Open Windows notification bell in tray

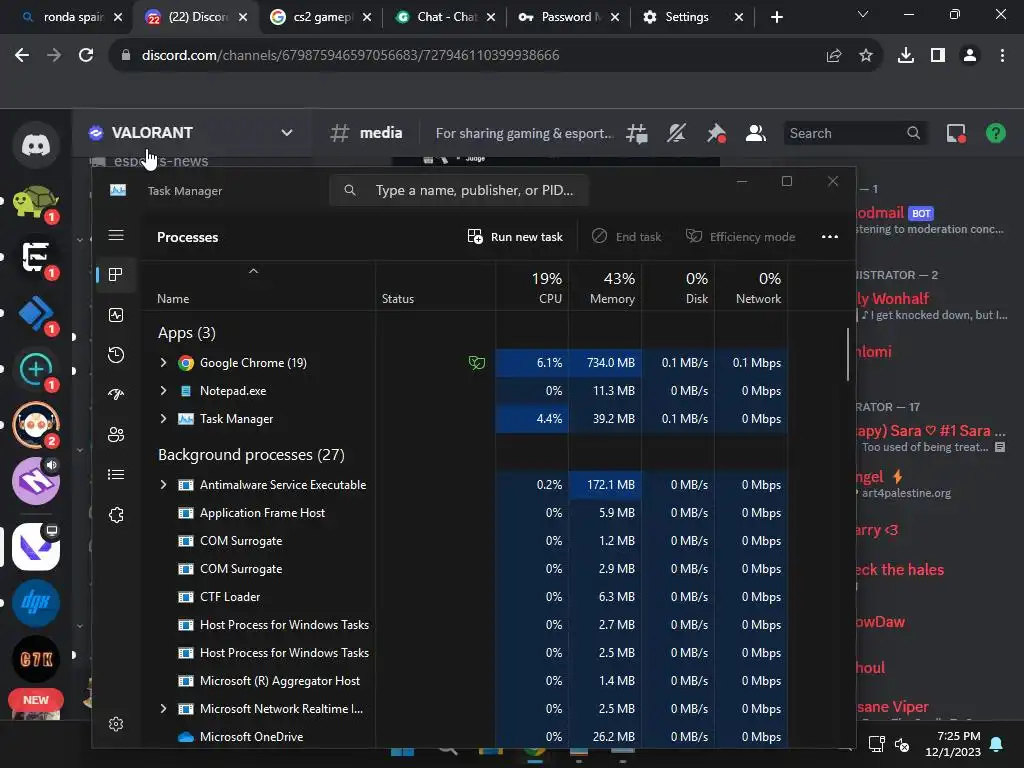[996, 744]
